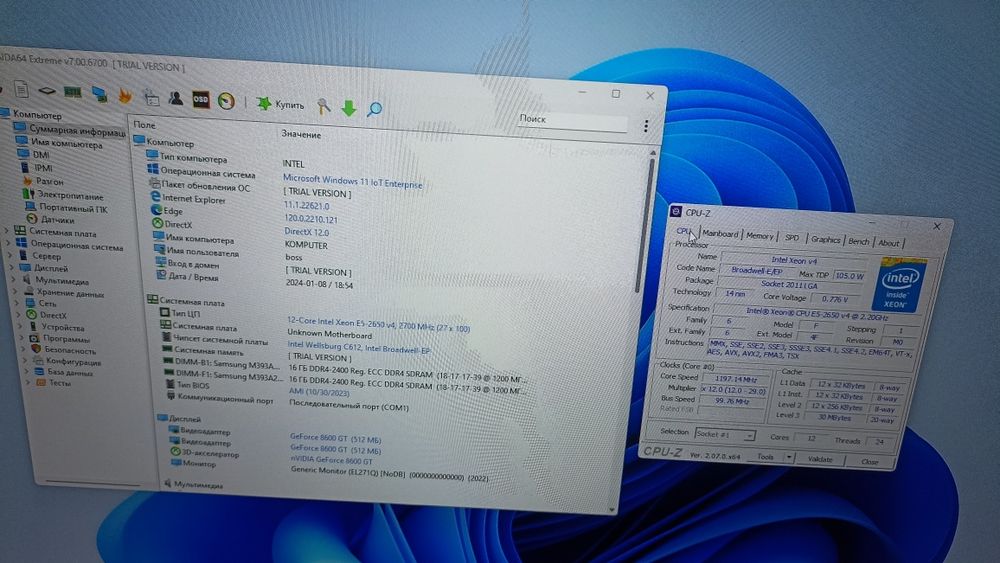Open the three-dot menu next to Поиск
Image resolution: width=1000 pixels, height=563 pixels.
[646, 126]
